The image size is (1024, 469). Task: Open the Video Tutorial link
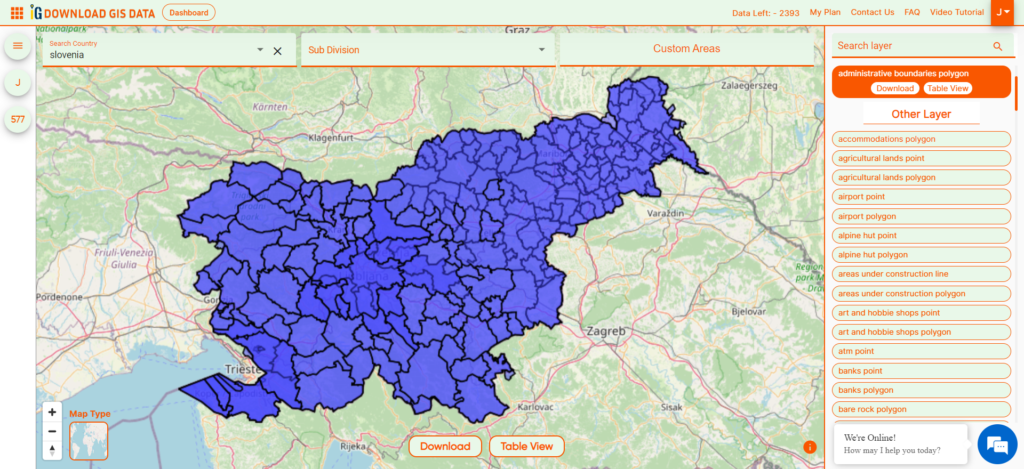(x=957, y=12)
